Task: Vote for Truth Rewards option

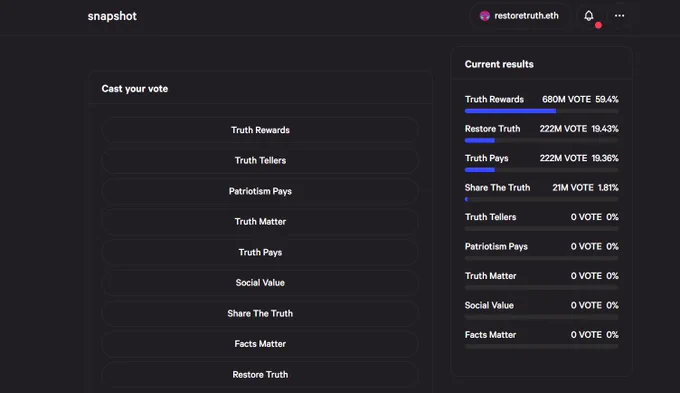Action: 260,130
